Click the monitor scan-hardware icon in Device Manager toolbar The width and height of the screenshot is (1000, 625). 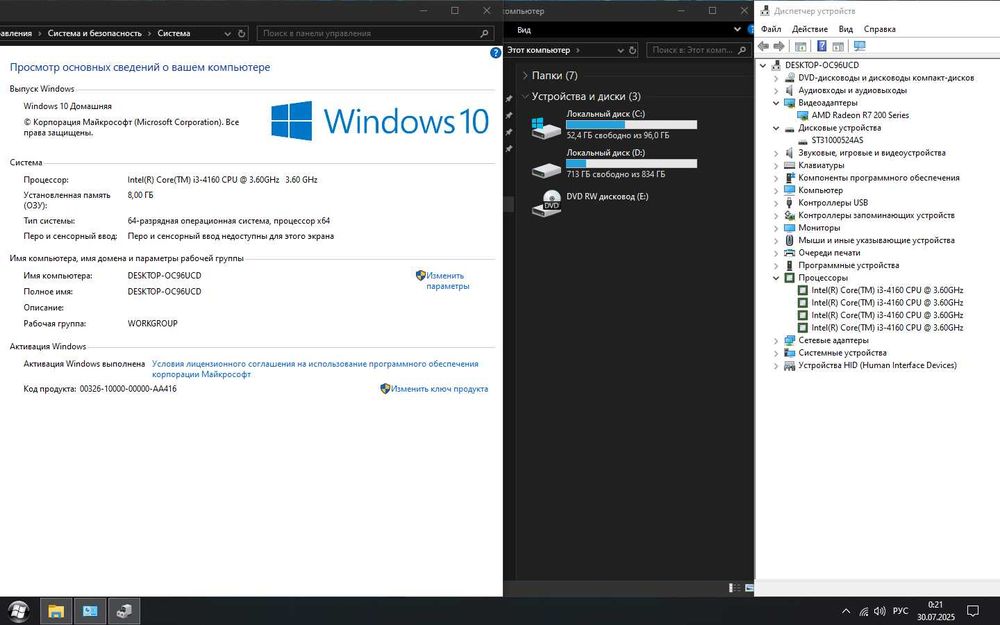tap(860, 46)
